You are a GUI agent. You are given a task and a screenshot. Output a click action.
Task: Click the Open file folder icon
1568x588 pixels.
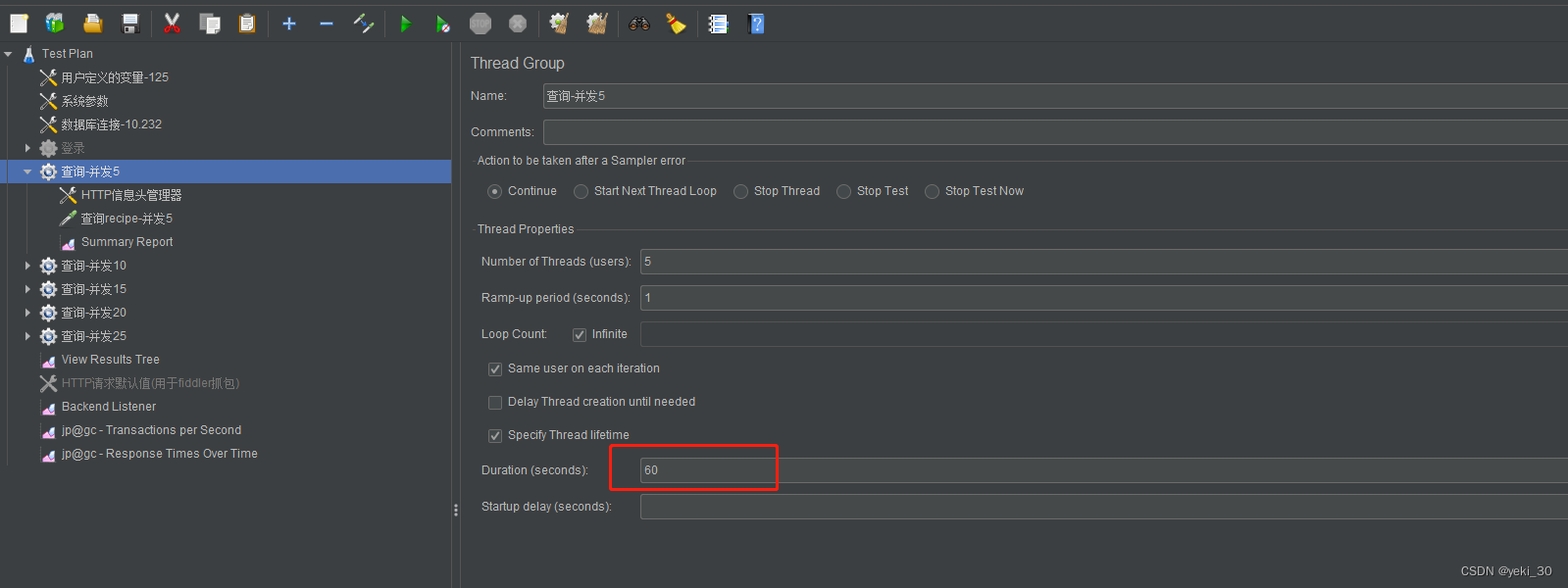pos(92,24)
